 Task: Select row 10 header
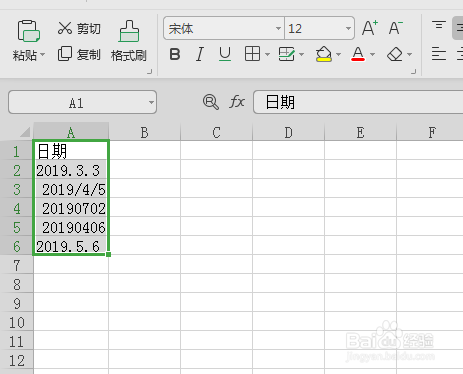click(x=17, y=322)
